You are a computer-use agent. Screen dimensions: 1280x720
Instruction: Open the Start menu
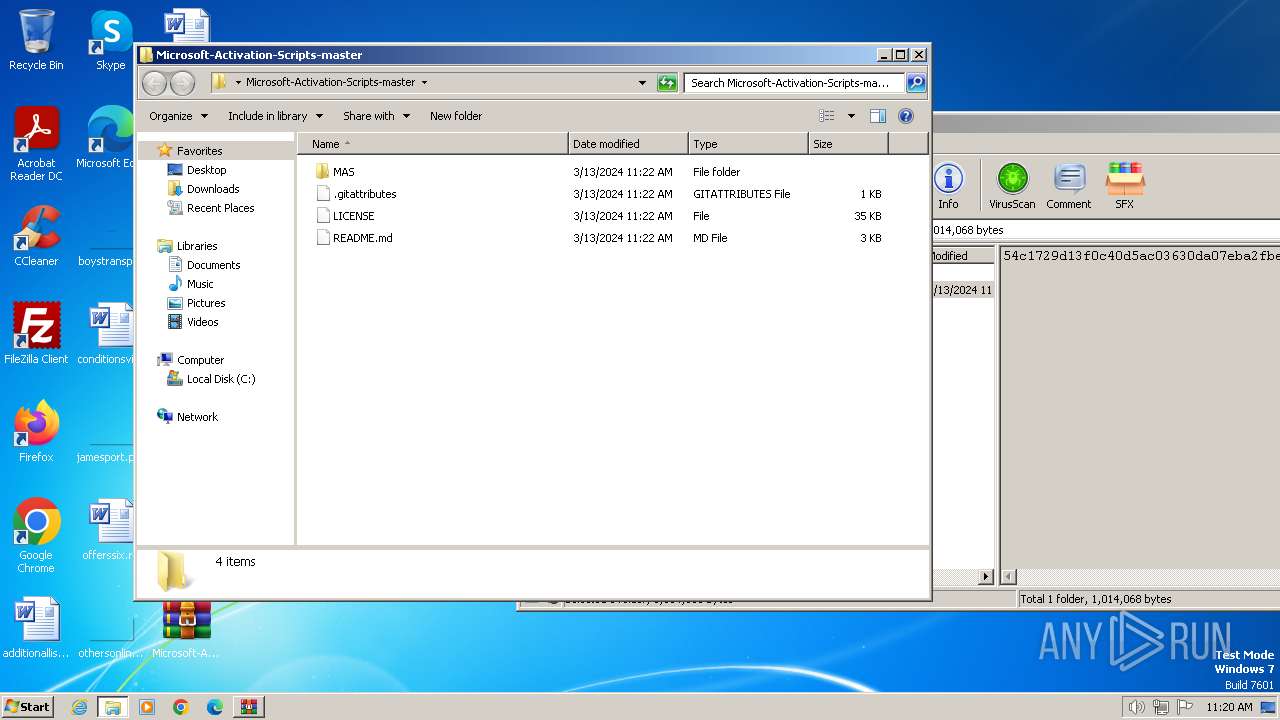coord(28,706)
